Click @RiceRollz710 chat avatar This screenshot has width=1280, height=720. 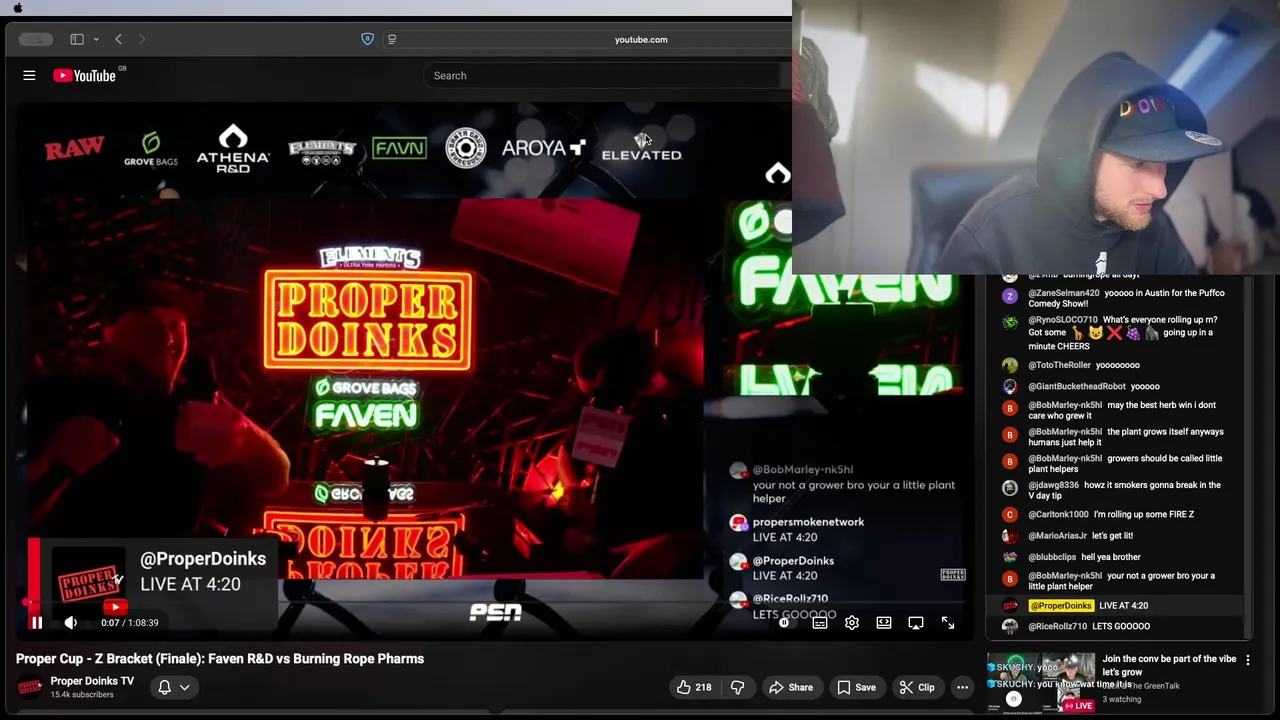[x=1010, y=627]
